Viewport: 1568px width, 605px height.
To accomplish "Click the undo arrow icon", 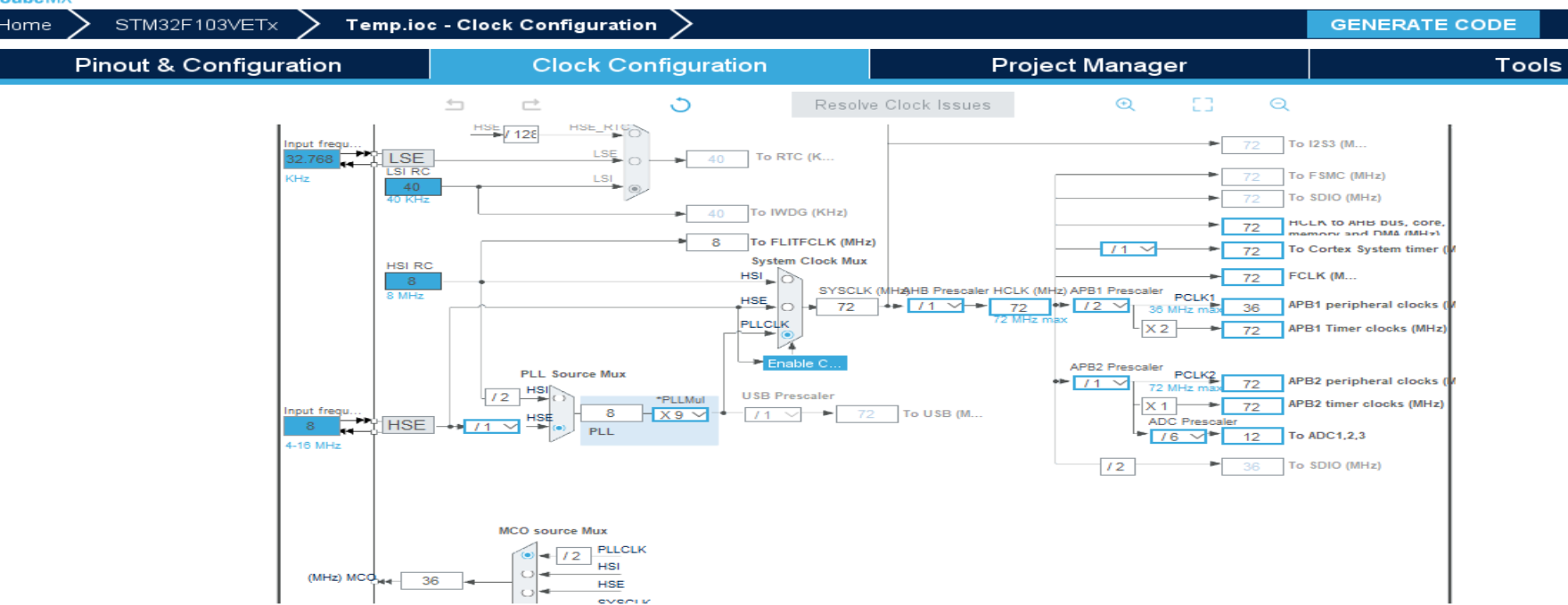I will coord(455,105).
